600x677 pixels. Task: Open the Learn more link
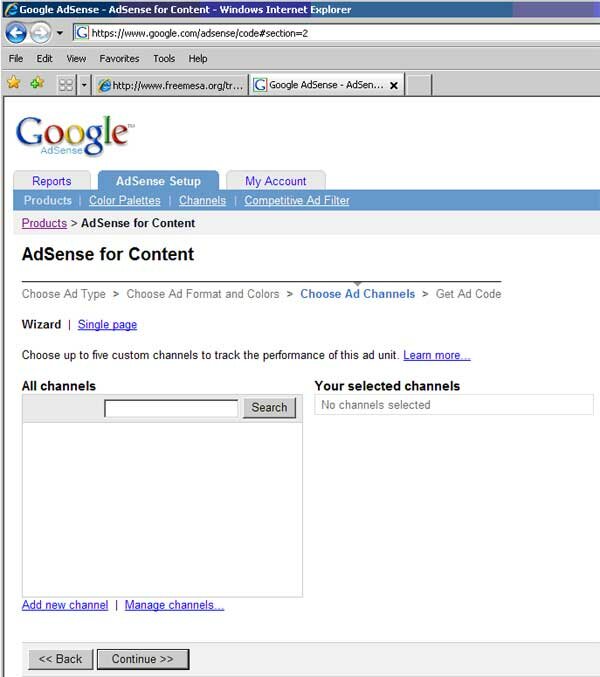(437, 355)
